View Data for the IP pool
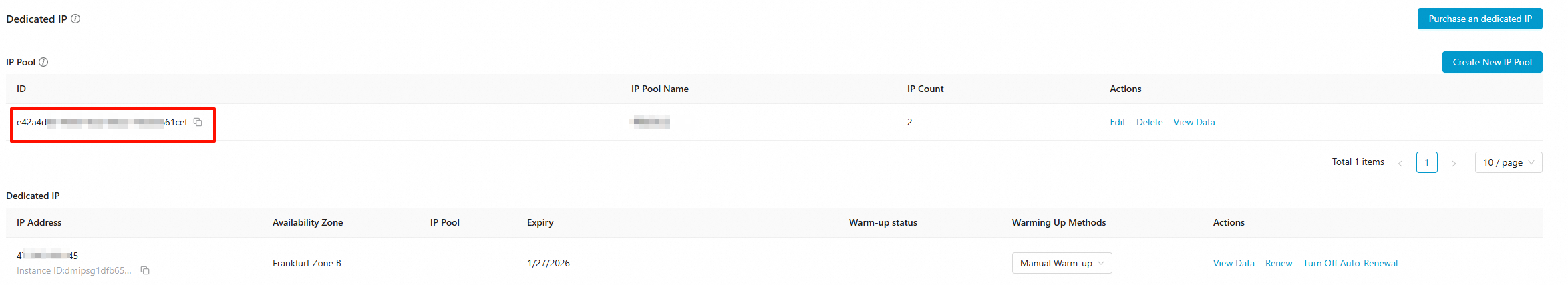Image resolution: width=1568 pixels, height=285 pixels. pyautogui.click(x=1194, y=122)
